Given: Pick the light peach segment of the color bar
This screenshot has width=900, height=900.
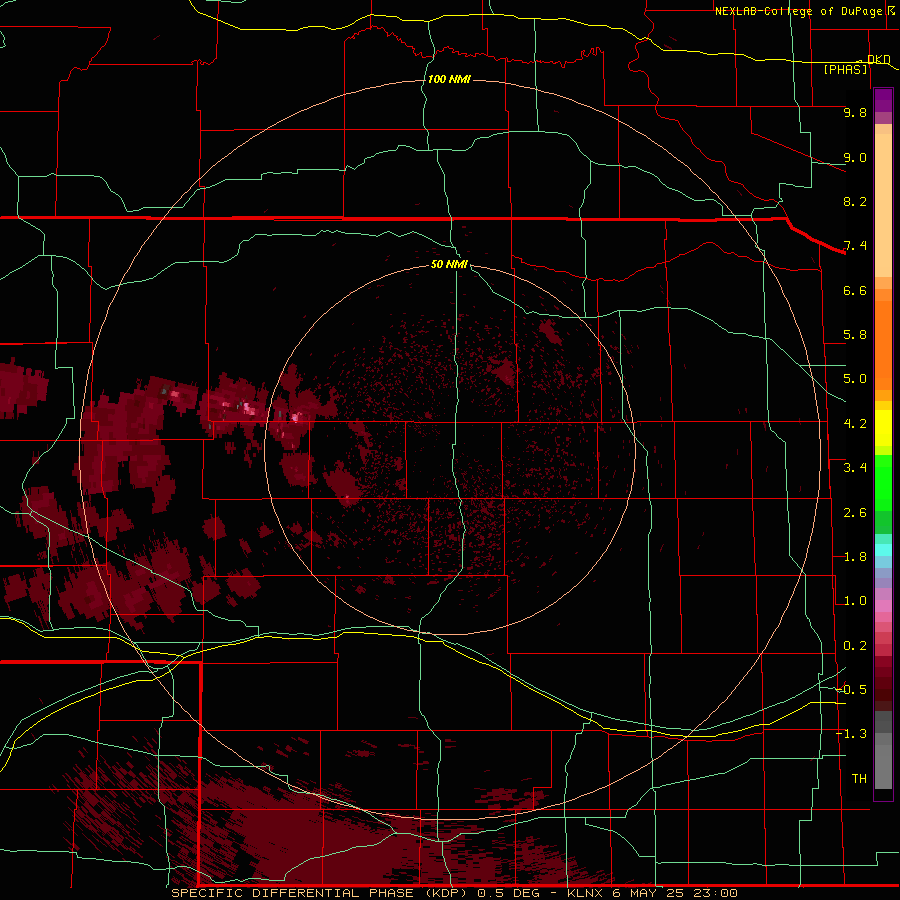Looking at the screenshot, I should [x=883, y=205].
